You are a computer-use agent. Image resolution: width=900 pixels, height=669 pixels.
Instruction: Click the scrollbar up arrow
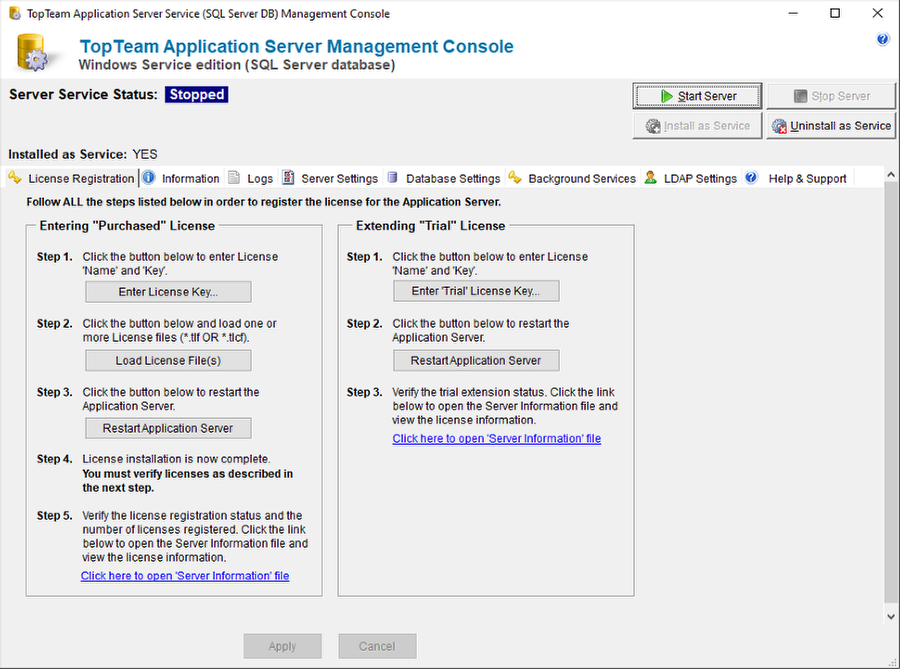[891, 174]
